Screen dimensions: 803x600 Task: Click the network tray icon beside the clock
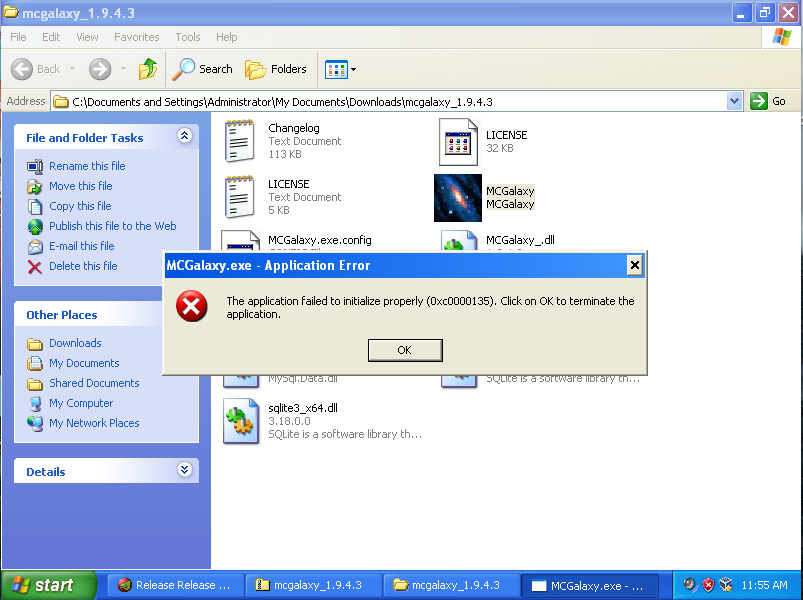tap(726, 585)
